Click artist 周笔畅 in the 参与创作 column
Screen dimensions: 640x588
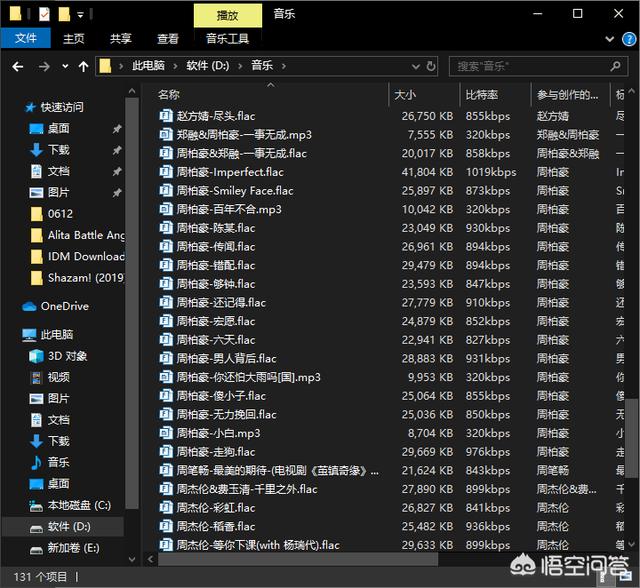click(553, 470)
